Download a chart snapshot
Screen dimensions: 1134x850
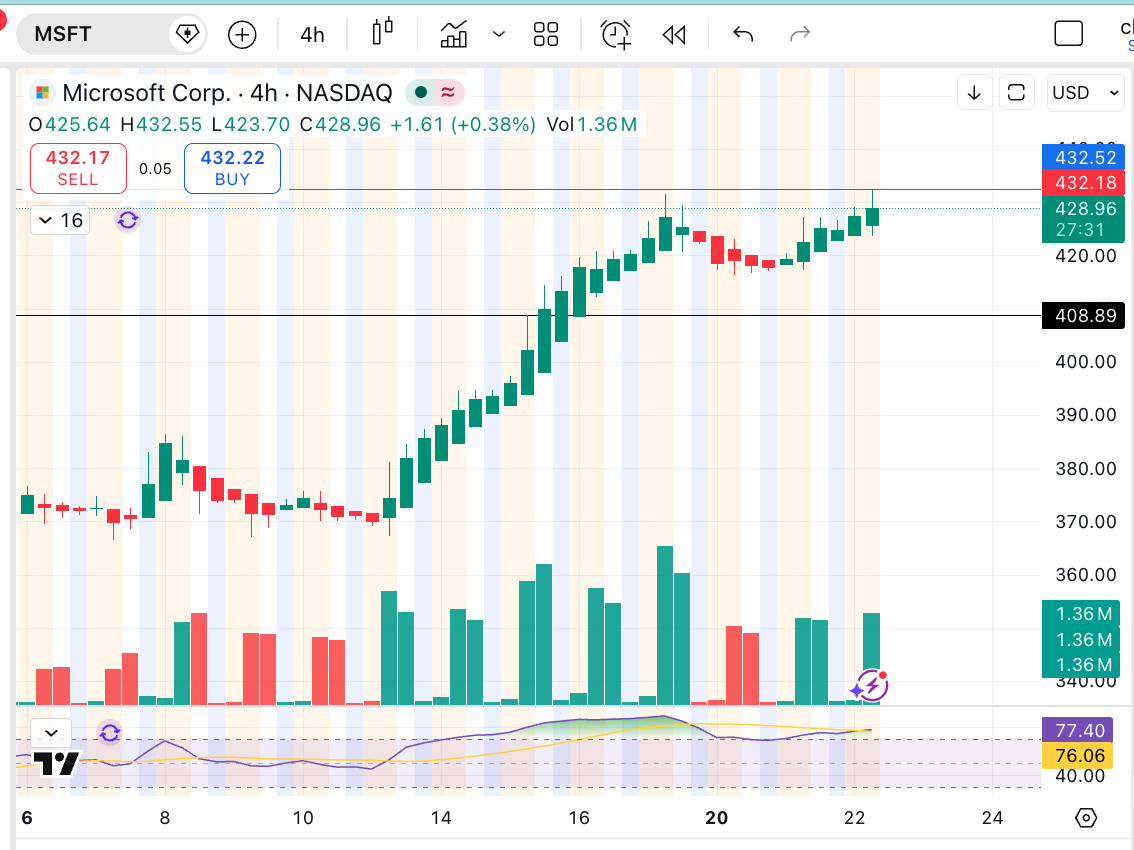tap(974, 92)
